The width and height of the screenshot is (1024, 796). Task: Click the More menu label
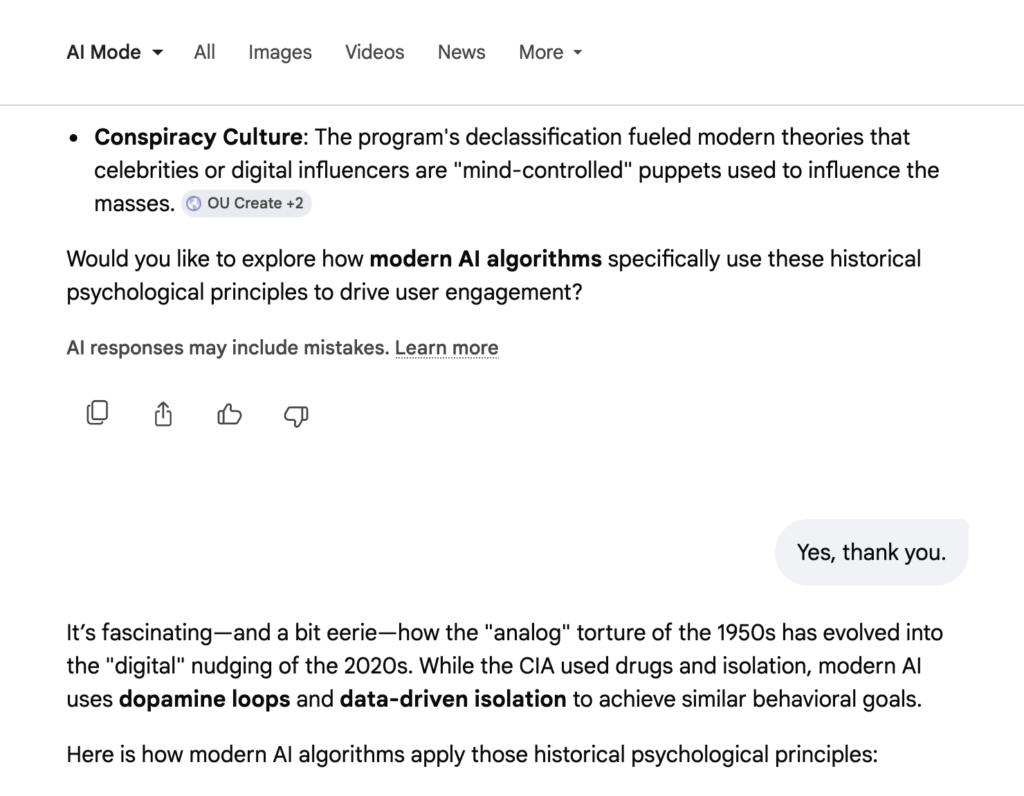(540, 52)
